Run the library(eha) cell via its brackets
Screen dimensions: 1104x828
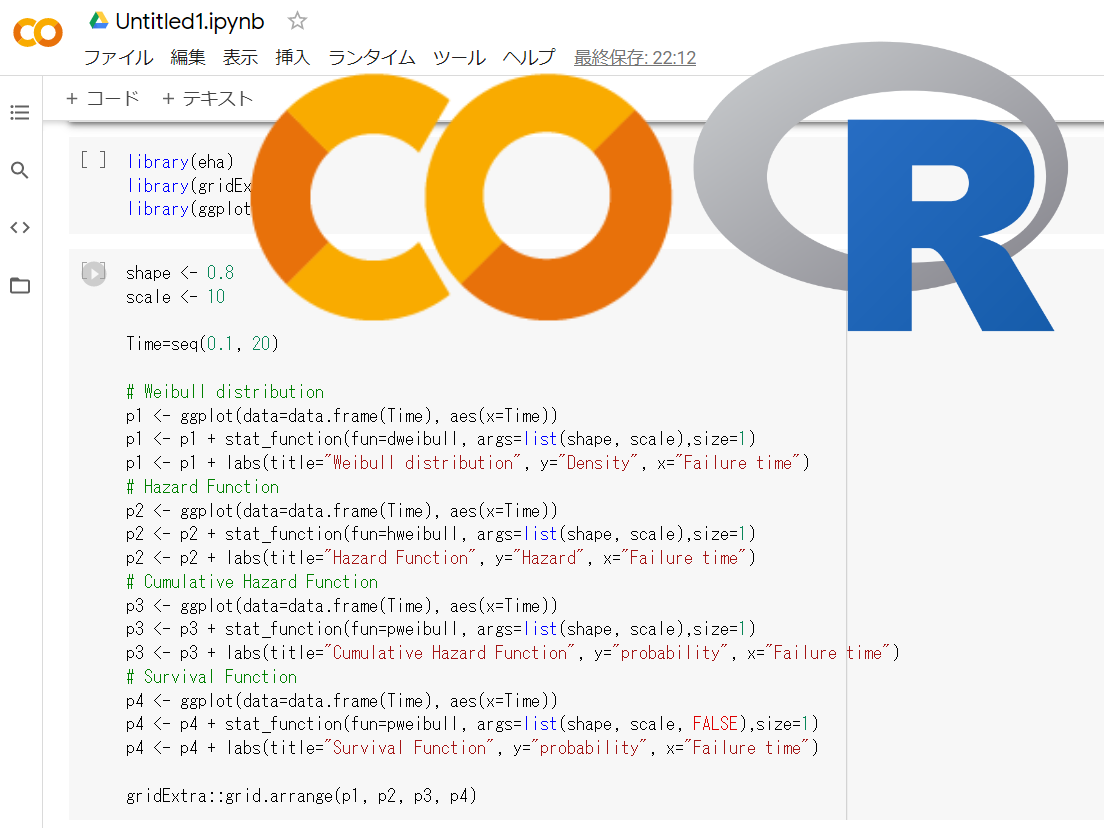(93, 160)
